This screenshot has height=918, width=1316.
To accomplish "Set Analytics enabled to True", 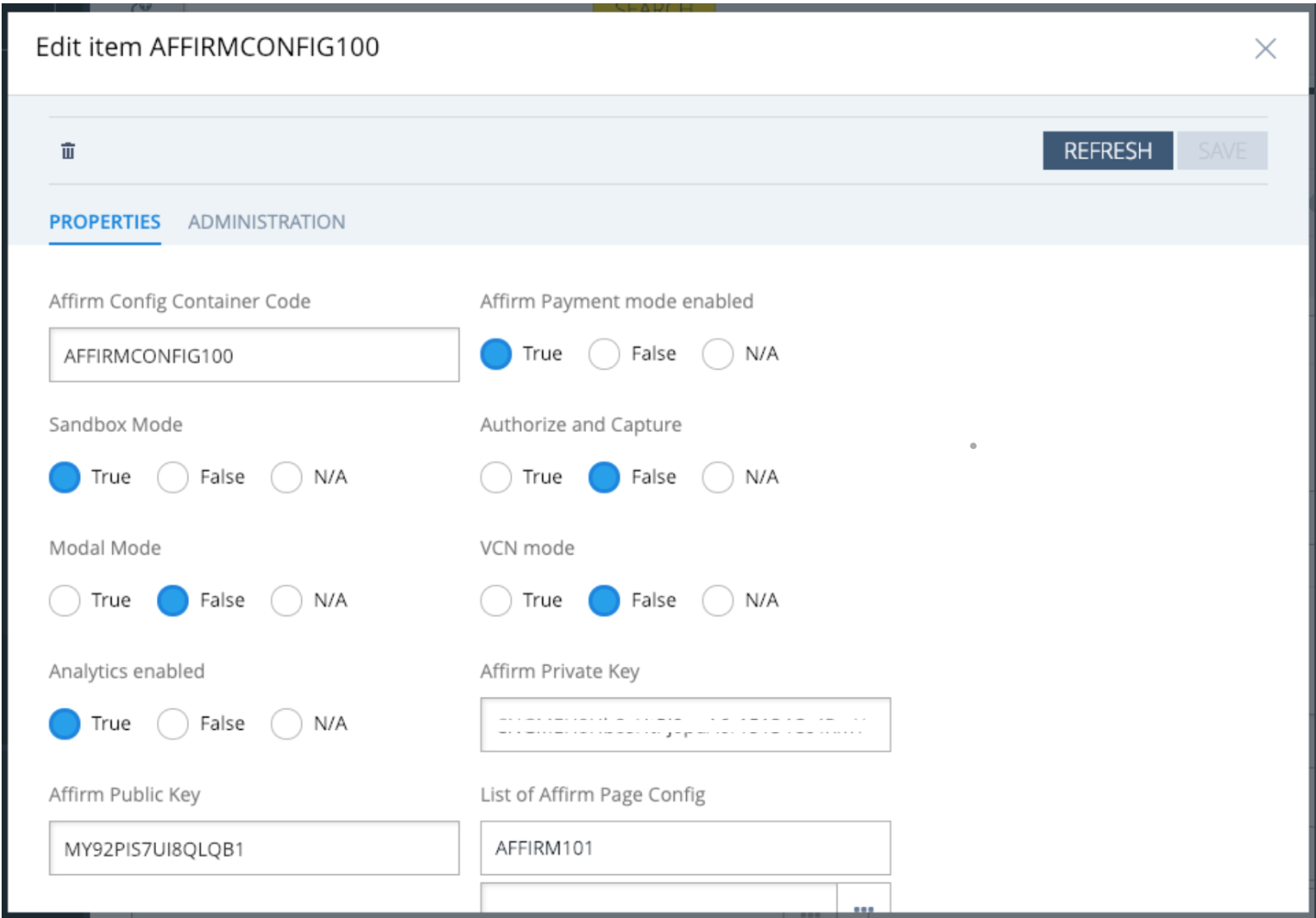I will [x=64, y=724].
